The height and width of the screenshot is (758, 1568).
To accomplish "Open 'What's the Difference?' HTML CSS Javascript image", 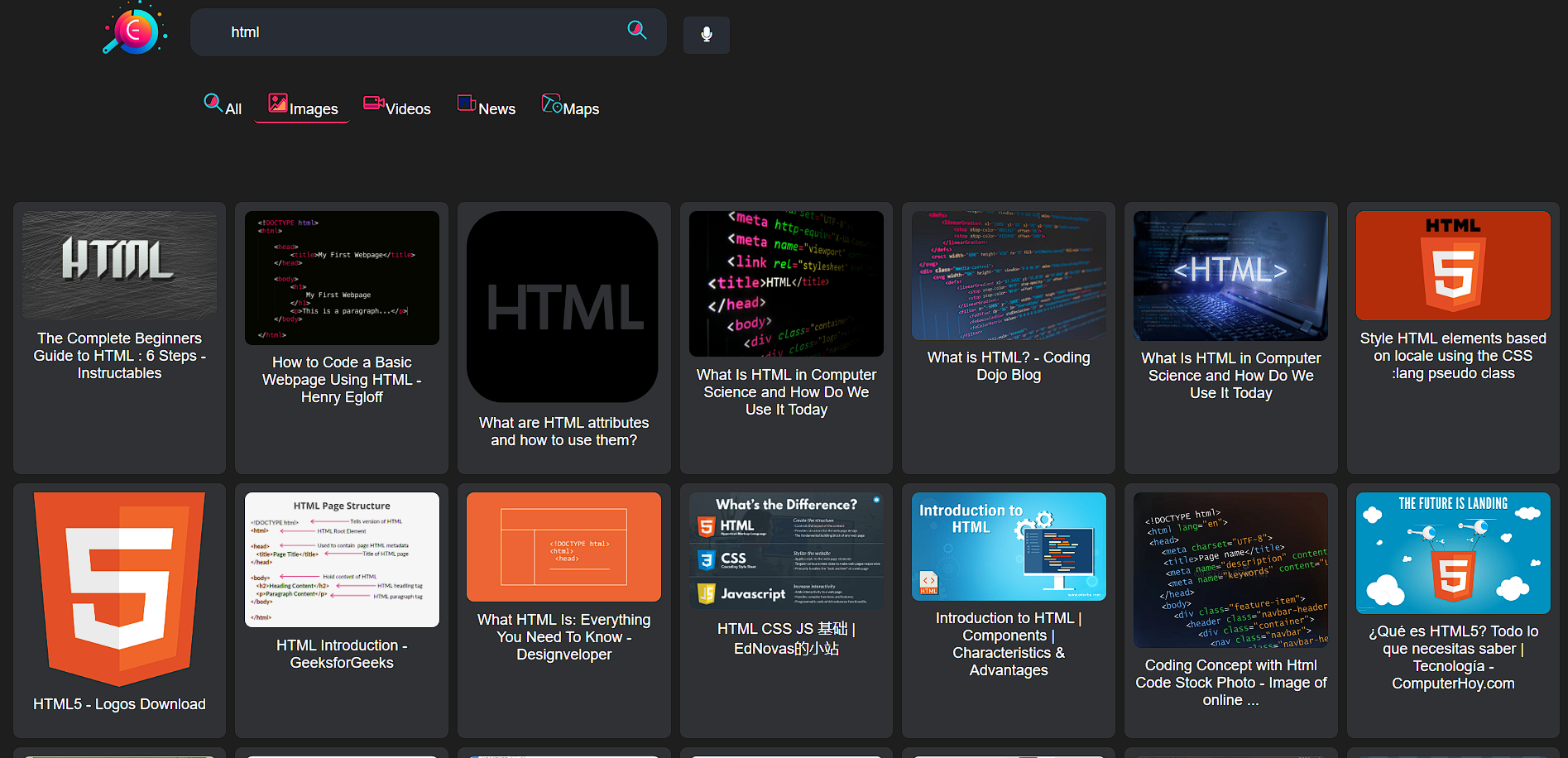I will pyautogui.click(x=786, y=551).
